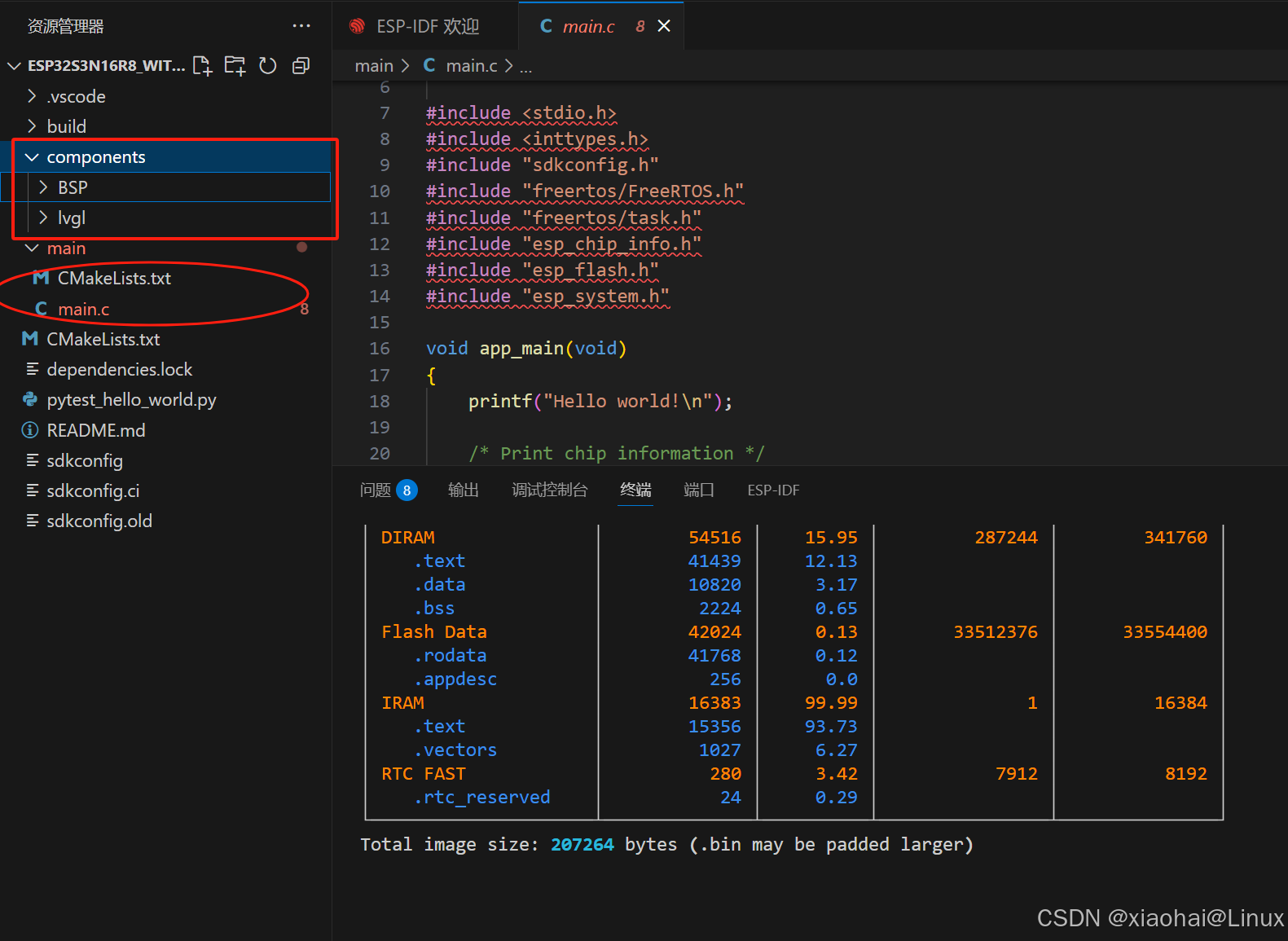Expand the lvgl folder
Screen dimensions: 1288x941
43,218
